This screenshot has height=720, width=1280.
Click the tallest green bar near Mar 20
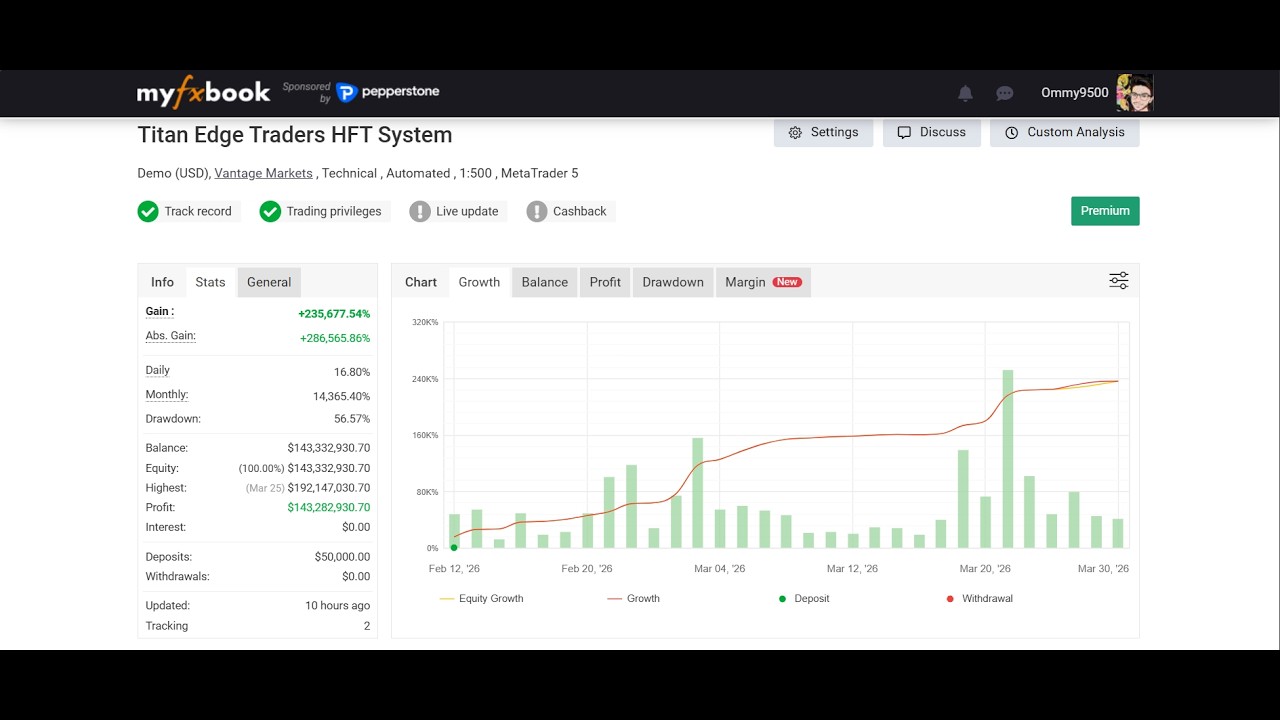(1008, 459)
